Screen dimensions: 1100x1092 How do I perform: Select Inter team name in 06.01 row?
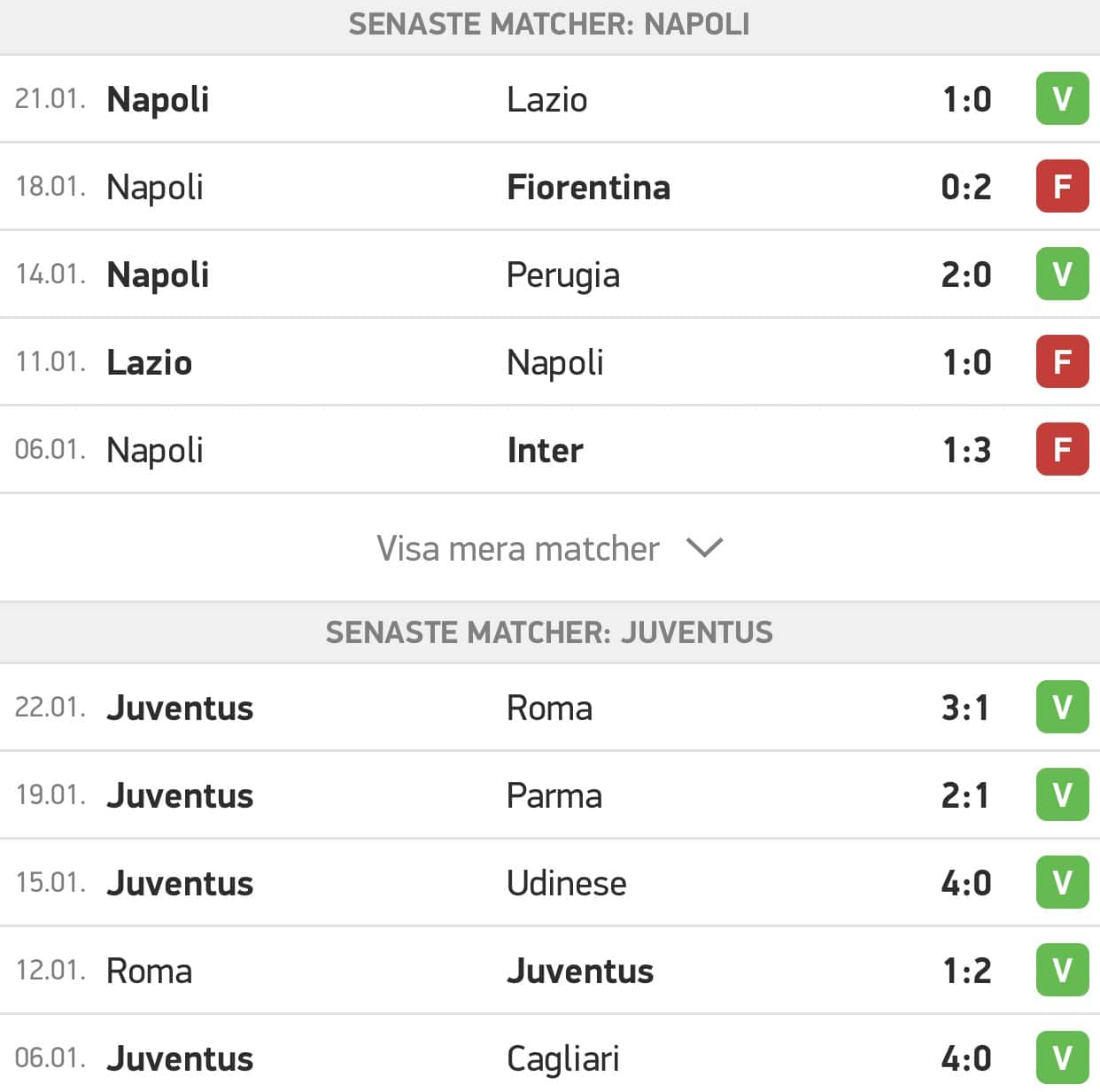tap(545, 450)
